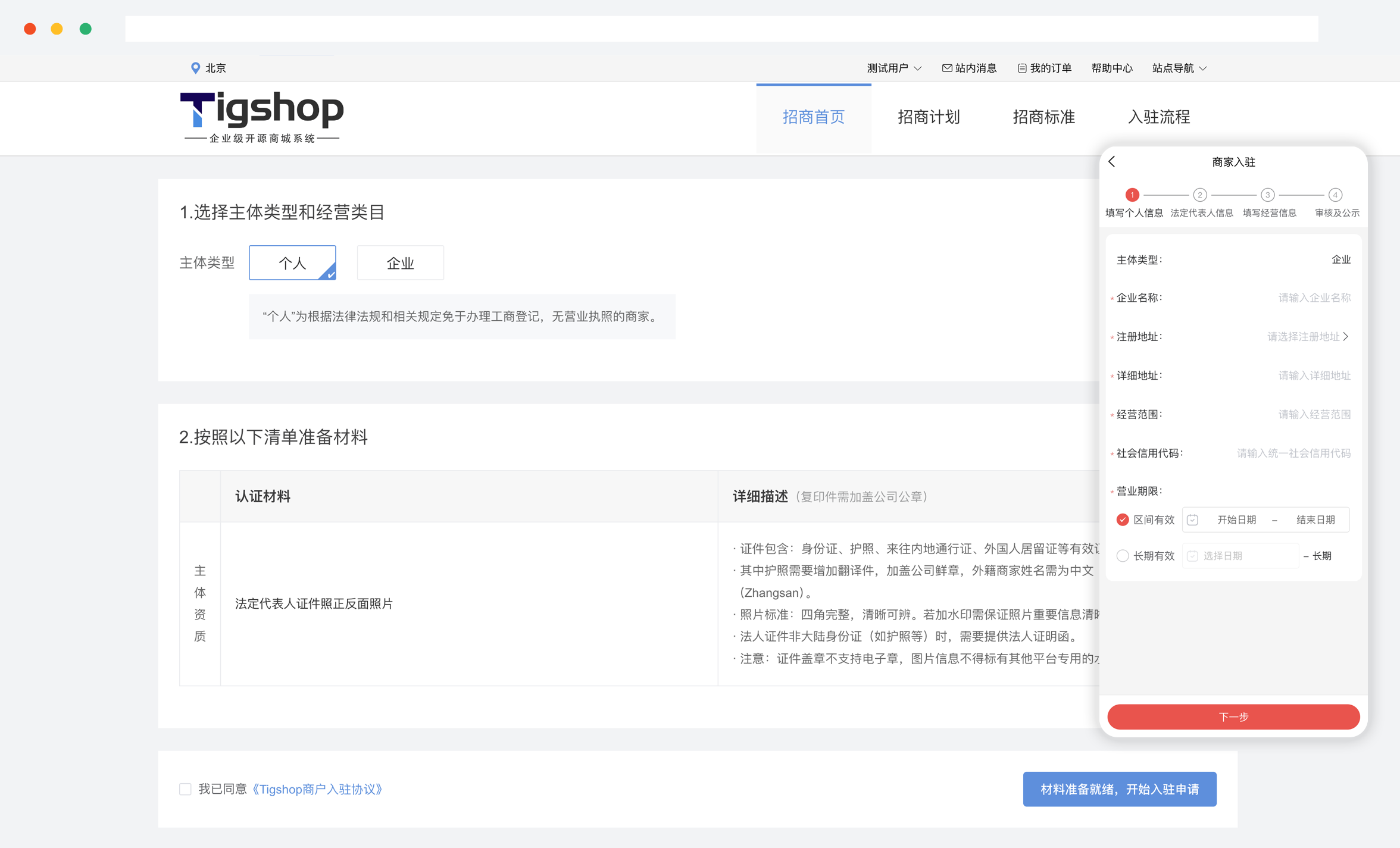Click the red 下一步 button
Viewport: 1400px width, 848px height.
tap(1233, 716)
